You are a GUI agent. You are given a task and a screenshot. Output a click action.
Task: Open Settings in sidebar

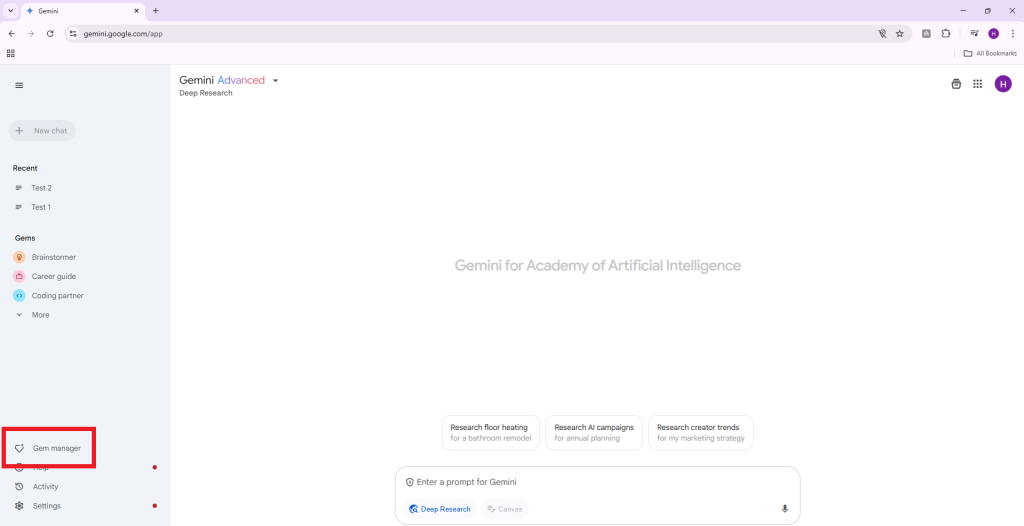(38, 506)
